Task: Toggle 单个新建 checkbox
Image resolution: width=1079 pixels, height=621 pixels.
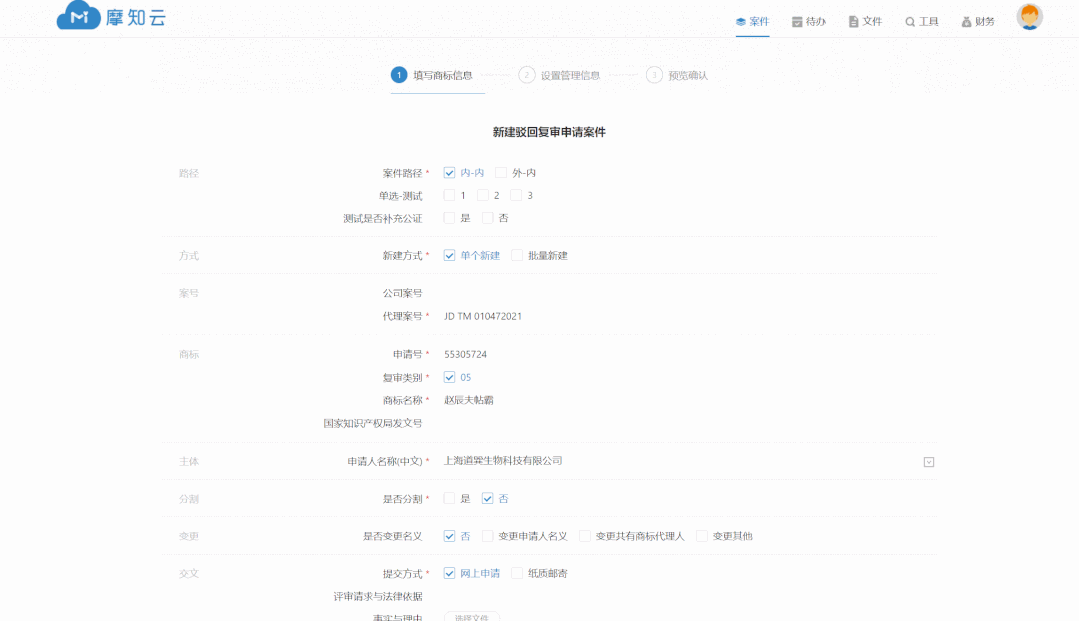Action: pos(449,255)
